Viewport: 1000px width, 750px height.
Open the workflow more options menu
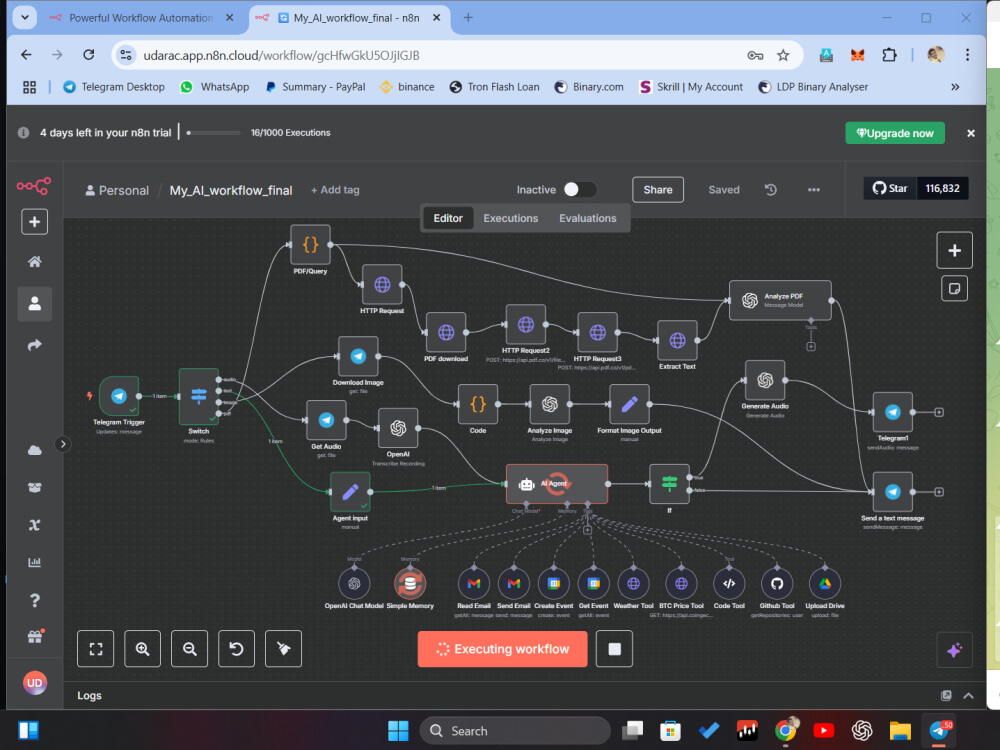pyautogui.click(x=814, y=189)
